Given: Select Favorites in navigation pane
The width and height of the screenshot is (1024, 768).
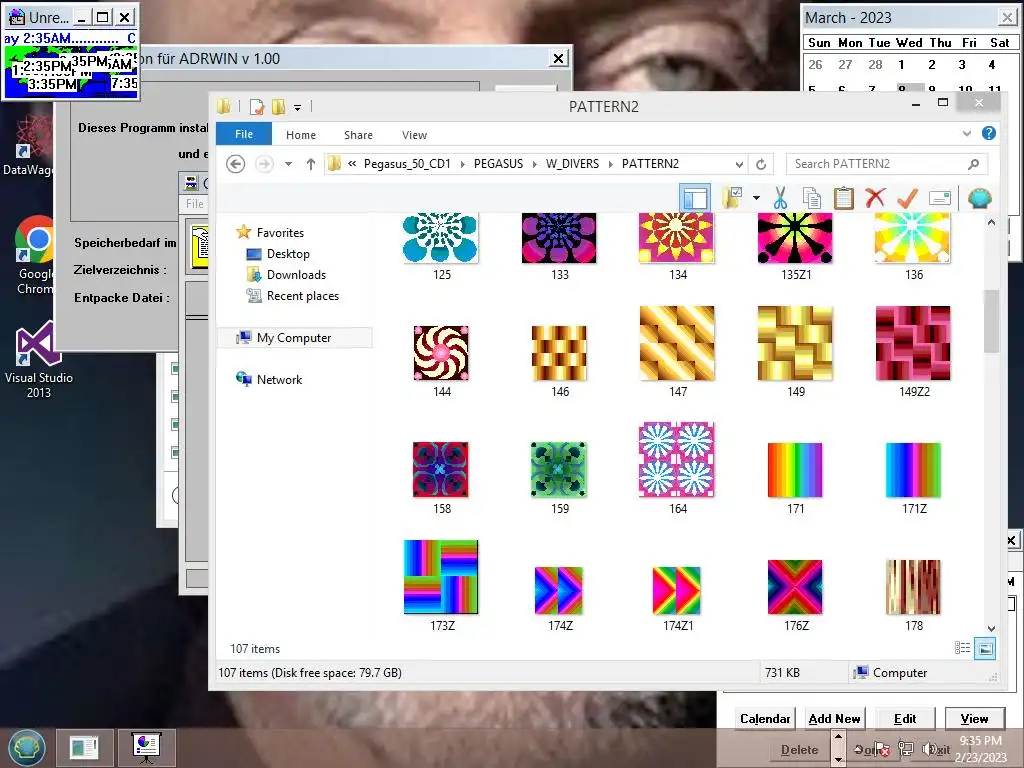Looking at the screenshot, I should (280, 232).
